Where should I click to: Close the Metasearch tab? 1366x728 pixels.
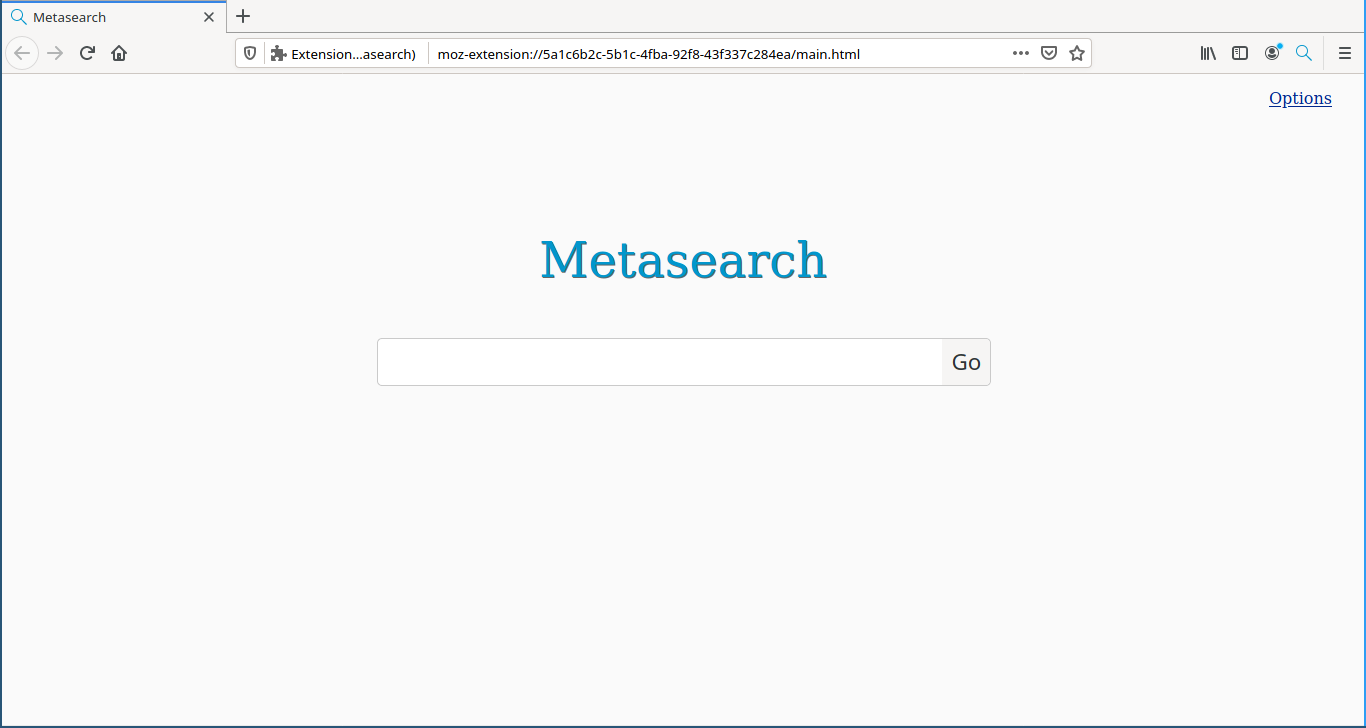pos(209,17)
